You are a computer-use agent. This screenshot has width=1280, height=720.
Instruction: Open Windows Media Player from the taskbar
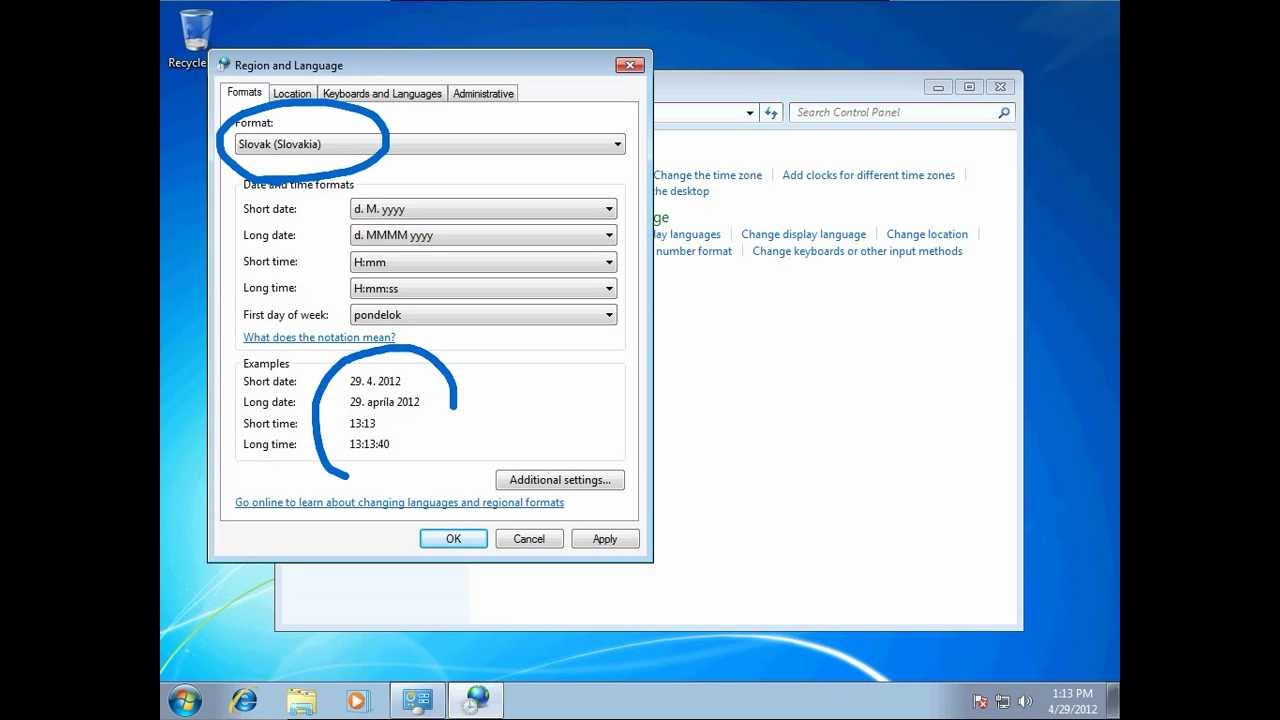[x=358, y=701]
